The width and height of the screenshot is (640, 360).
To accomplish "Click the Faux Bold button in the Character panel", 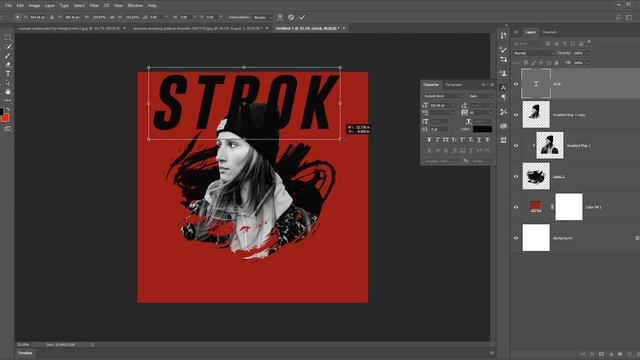I will click(429, 140).
